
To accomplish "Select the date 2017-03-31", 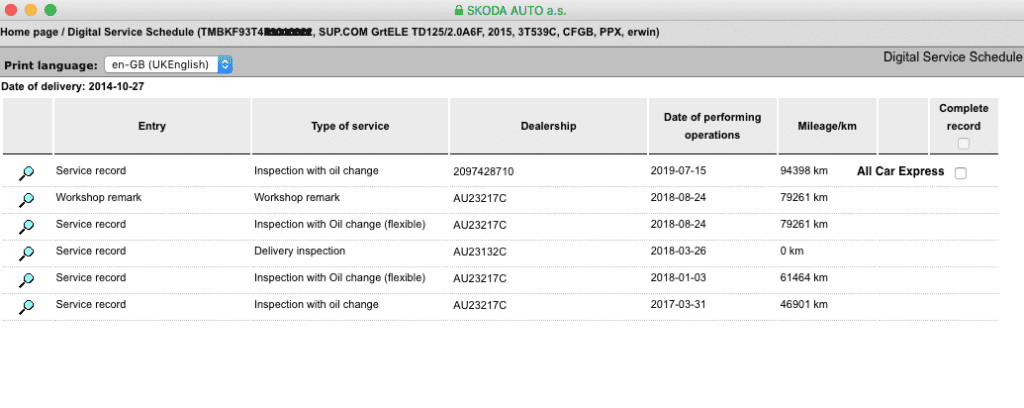I will [x=679, y=304].
